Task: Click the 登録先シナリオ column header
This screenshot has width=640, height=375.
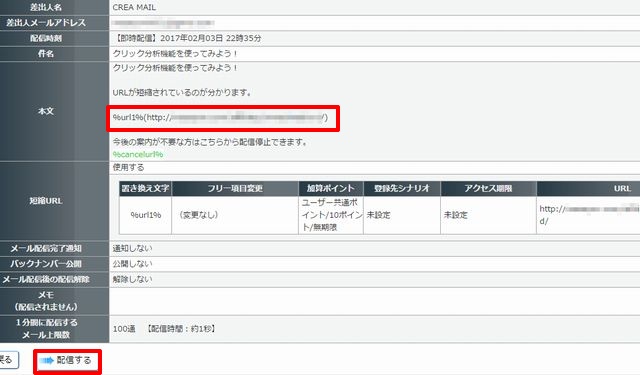Action: click(x=402, y=189)
